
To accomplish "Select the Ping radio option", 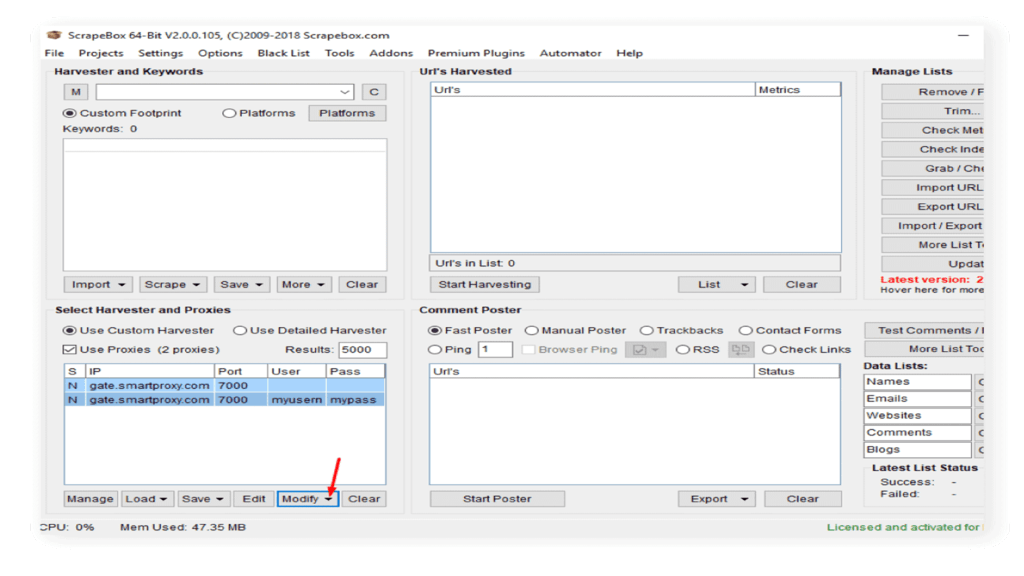I will click(x=450, y=349).
